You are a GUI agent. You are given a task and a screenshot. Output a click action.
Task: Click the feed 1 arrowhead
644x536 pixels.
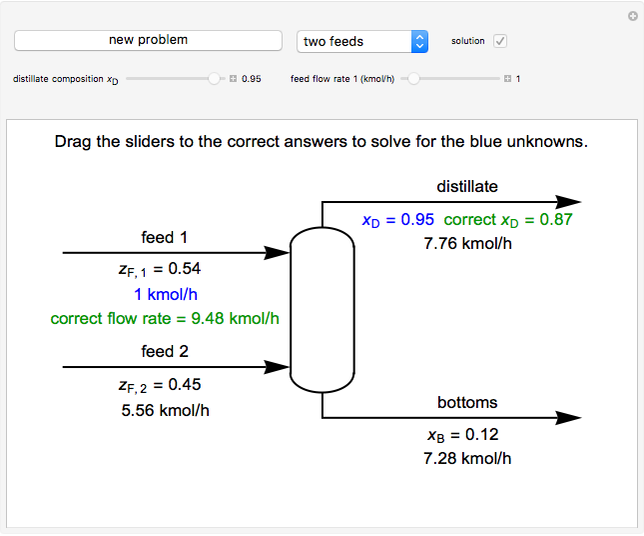click(277, 253)
